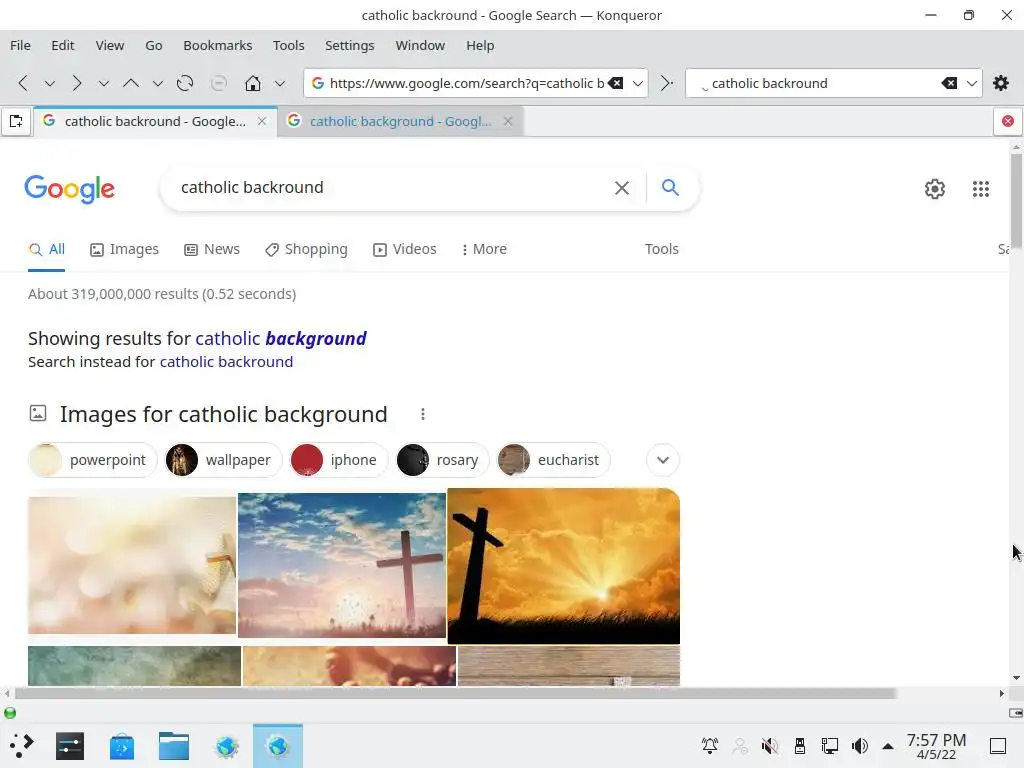Open the File menu
The image size is (1024, 768).
pyautogui.click(x=20, y=46)
